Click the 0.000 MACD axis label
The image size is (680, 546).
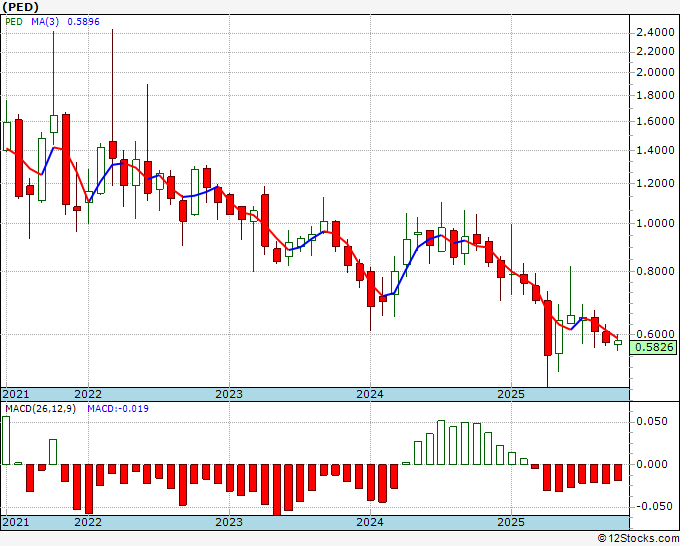point(652,464)
